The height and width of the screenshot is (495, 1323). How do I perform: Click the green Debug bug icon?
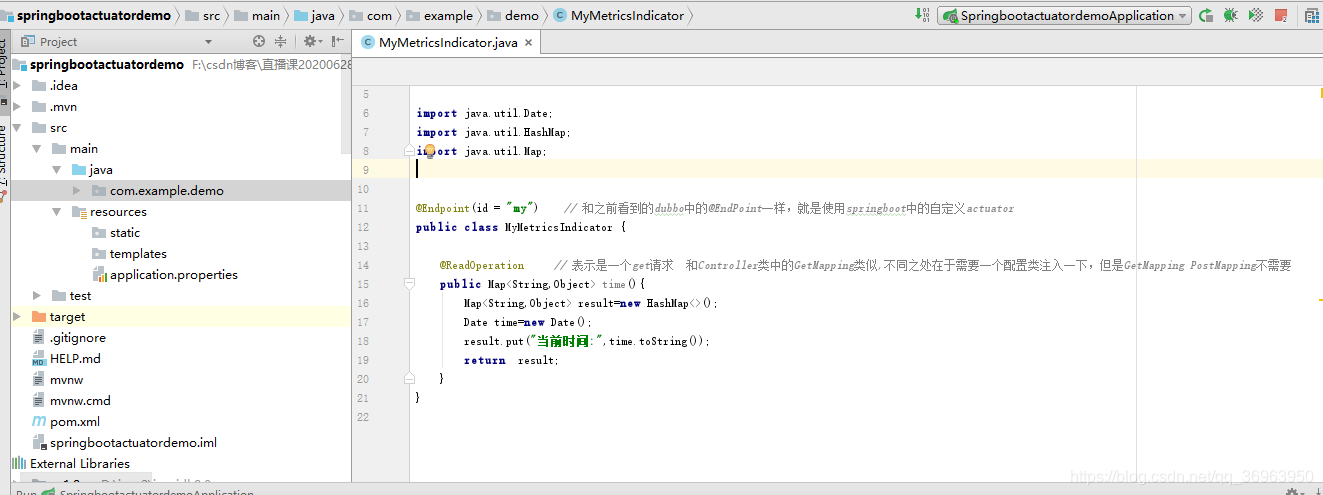pyautogui.click(x=1230, y=15)
